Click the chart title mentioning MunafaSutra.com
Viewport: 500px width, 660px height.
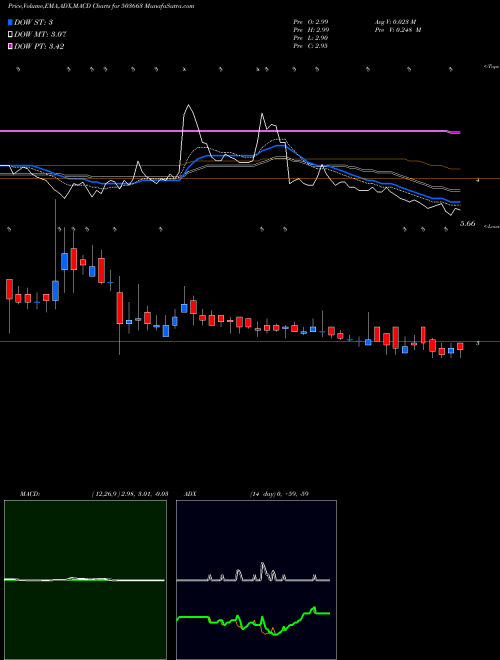101,7
